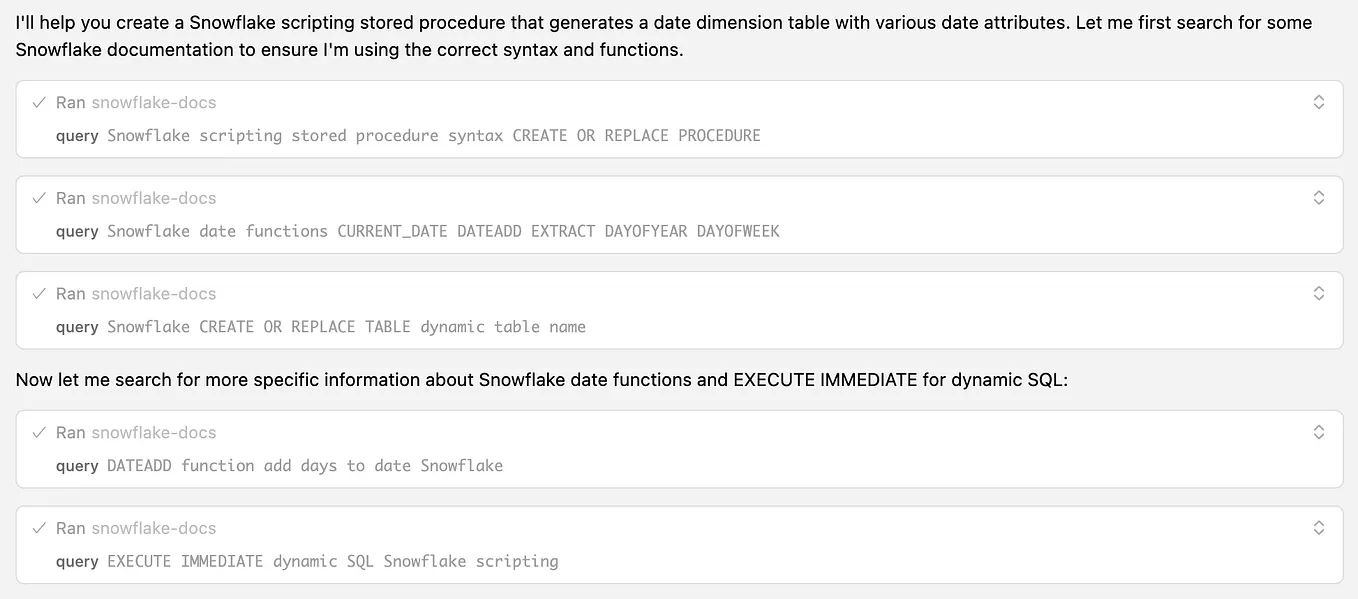Expand the EXECUTE IMMEDIATE tool call result
The image size is (1358, 599).
[x=1318, y=528]
